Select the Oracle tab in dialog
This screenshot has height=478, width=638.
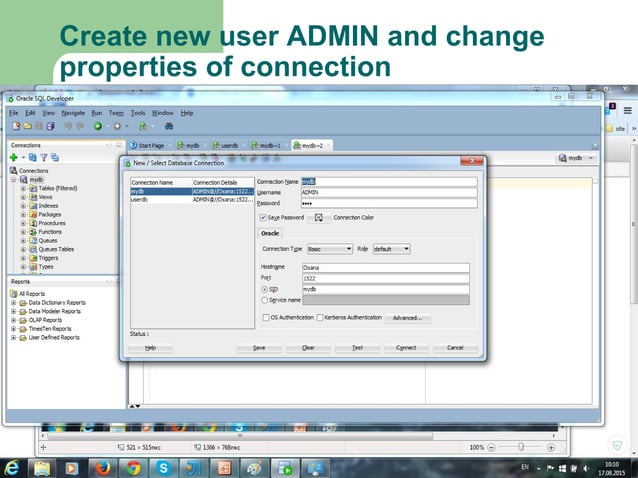(x=270, y=234)
